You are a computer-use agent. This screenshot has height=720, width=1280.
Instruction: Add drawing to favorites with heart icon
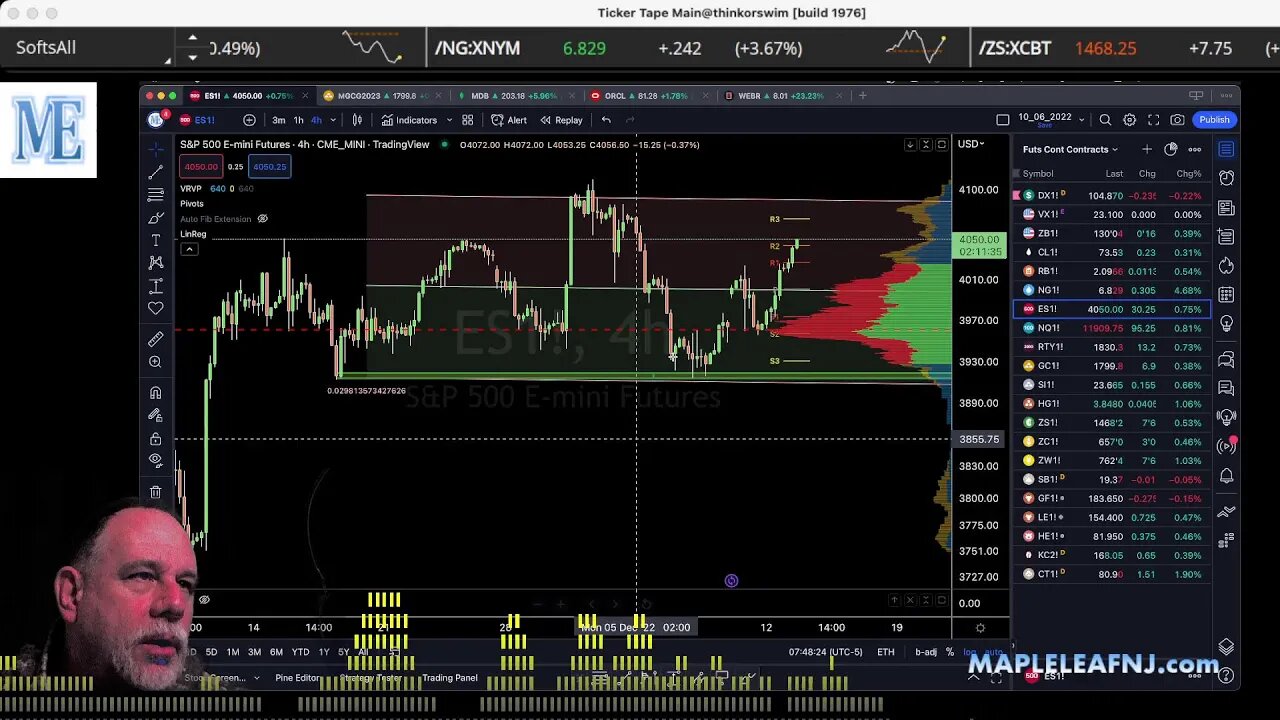(x=155, y=309)
